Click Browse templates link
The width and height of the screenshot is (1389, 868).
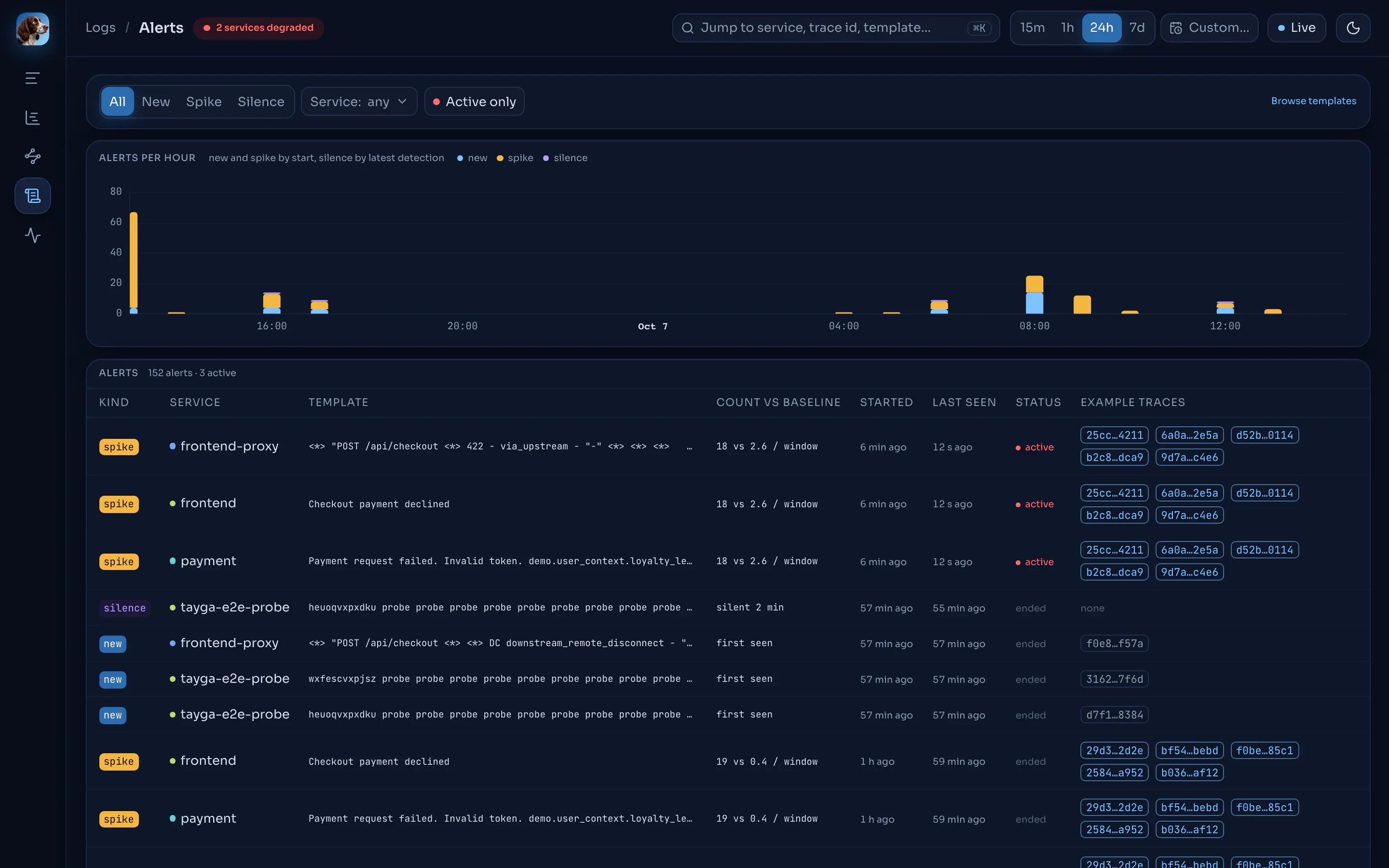coord(1313,101)
